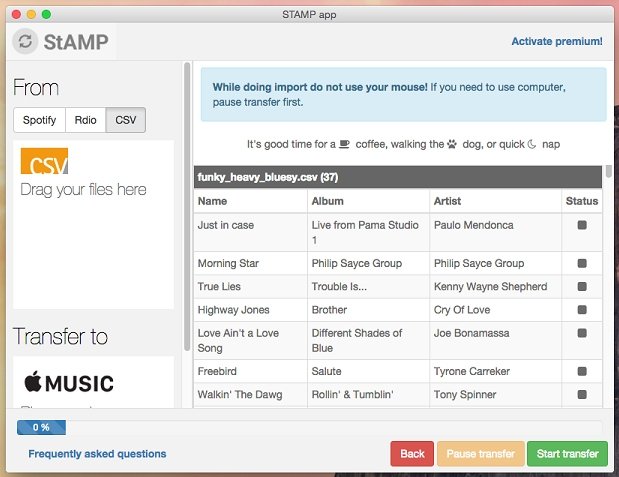Click status square for Walkin' The Dawg
Screen dimensions: 619x477
(582, 394)
